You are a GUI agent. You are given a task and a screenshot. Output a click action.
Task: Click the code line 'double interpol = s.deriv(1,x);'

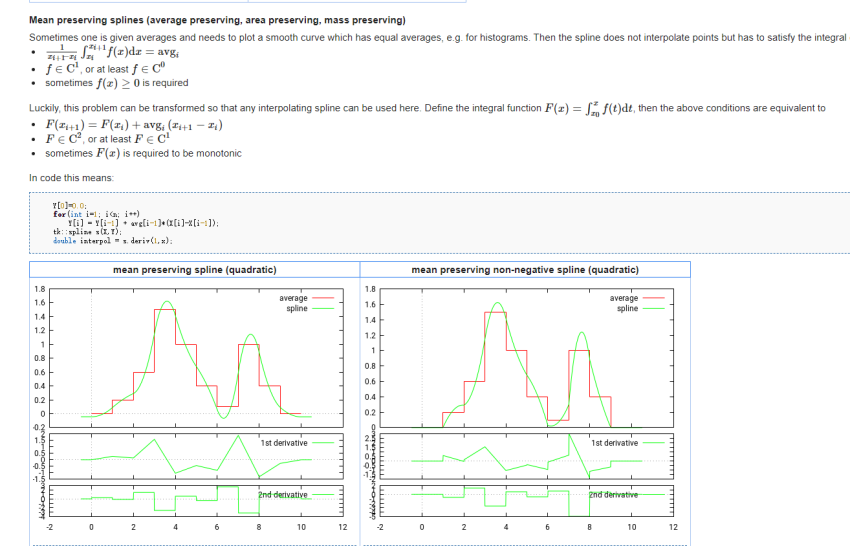pyautogui.click(x=113, y=241)
